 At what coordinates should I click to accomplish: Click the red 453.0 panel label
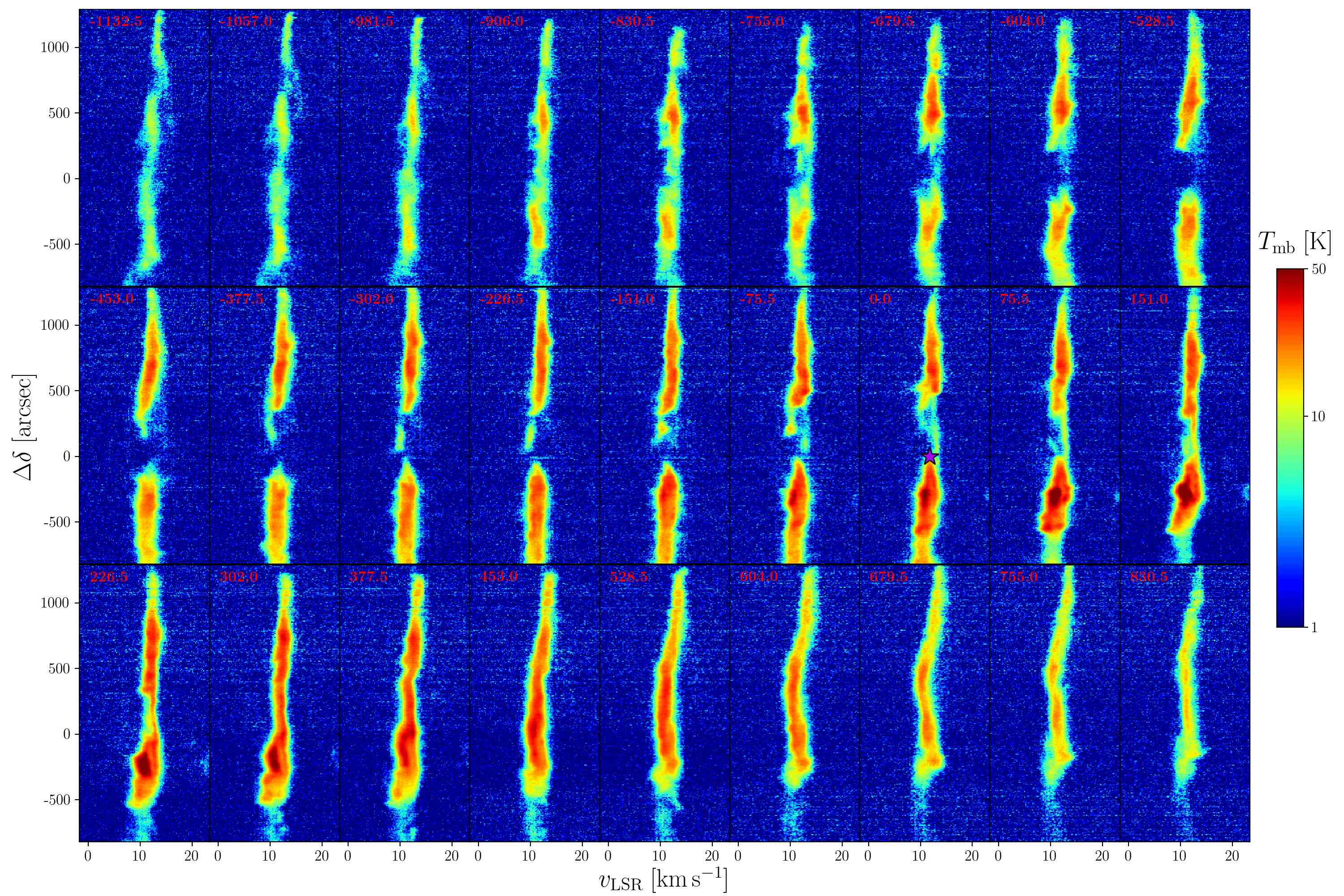coord(498,577)
